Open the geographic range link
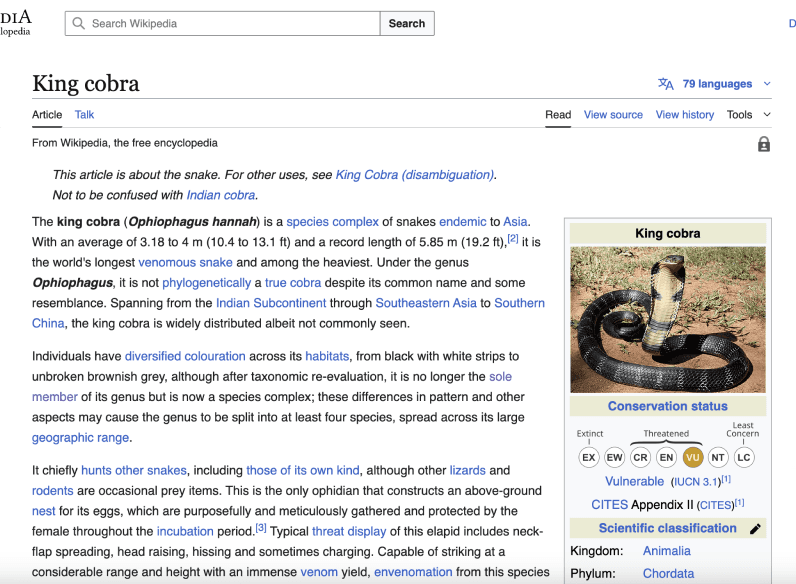This screenshot has height=584, width=796. (80, 438)
